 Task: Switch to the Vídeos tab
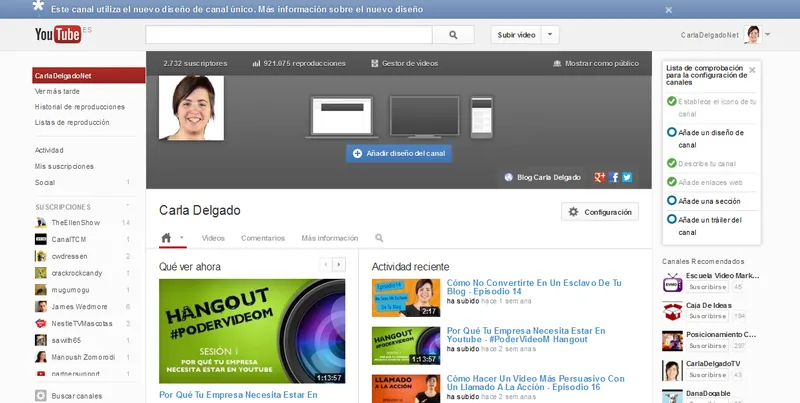pos(213,238)
